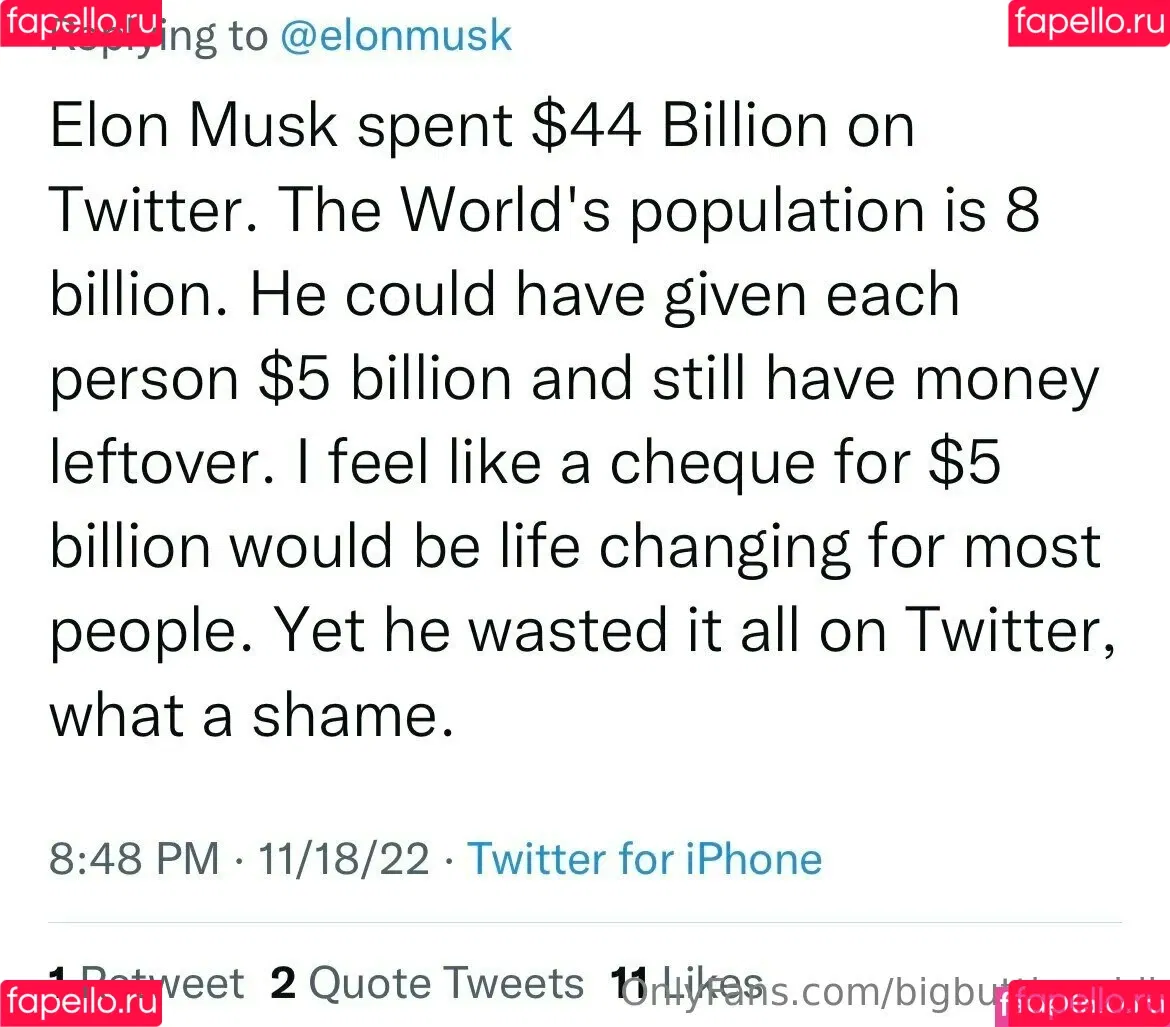Show the 11 Likes list
The height and width of the screenshot is (1027, 1170).
[x=686, y=983]
